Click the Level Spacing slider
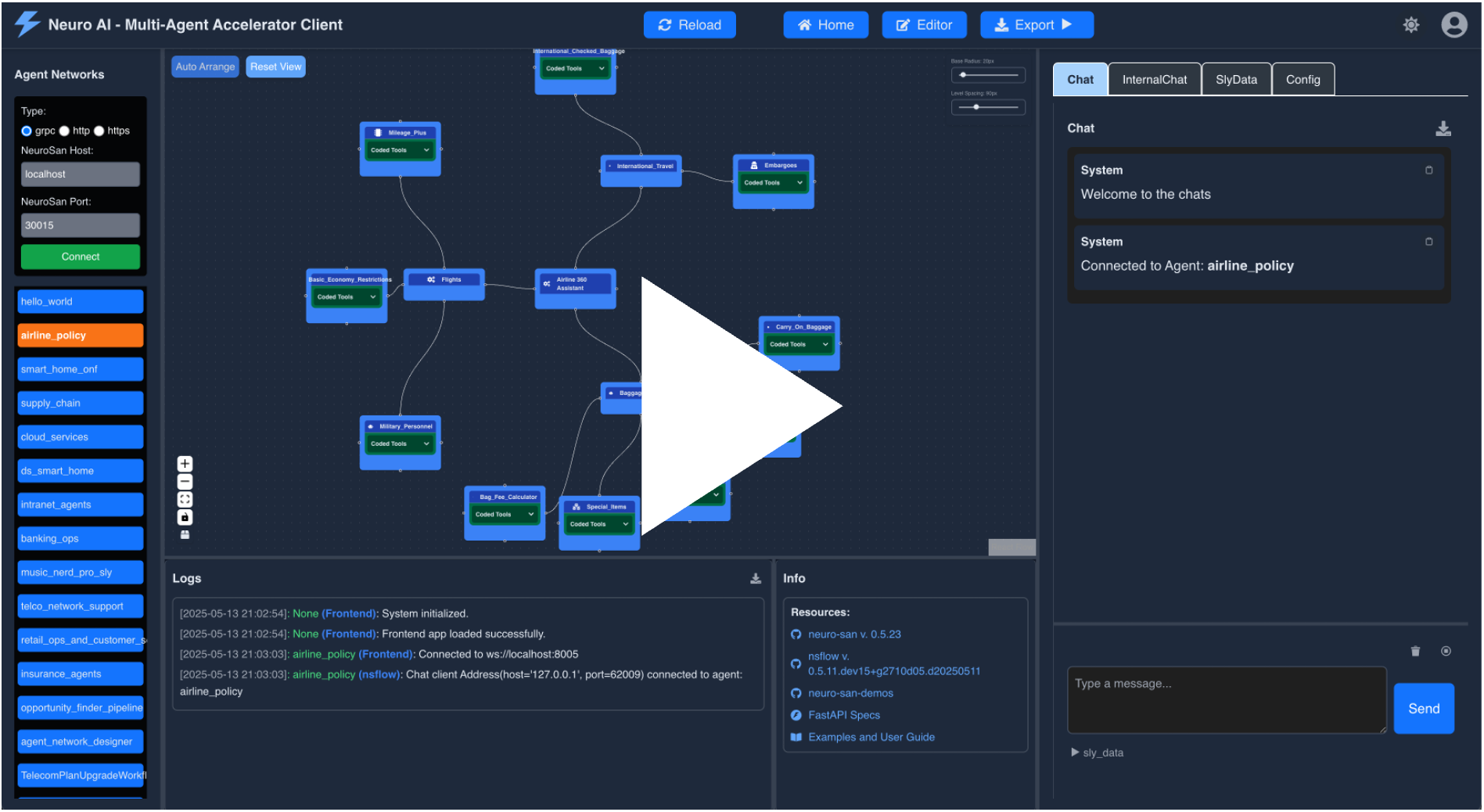 coord(988,107)
